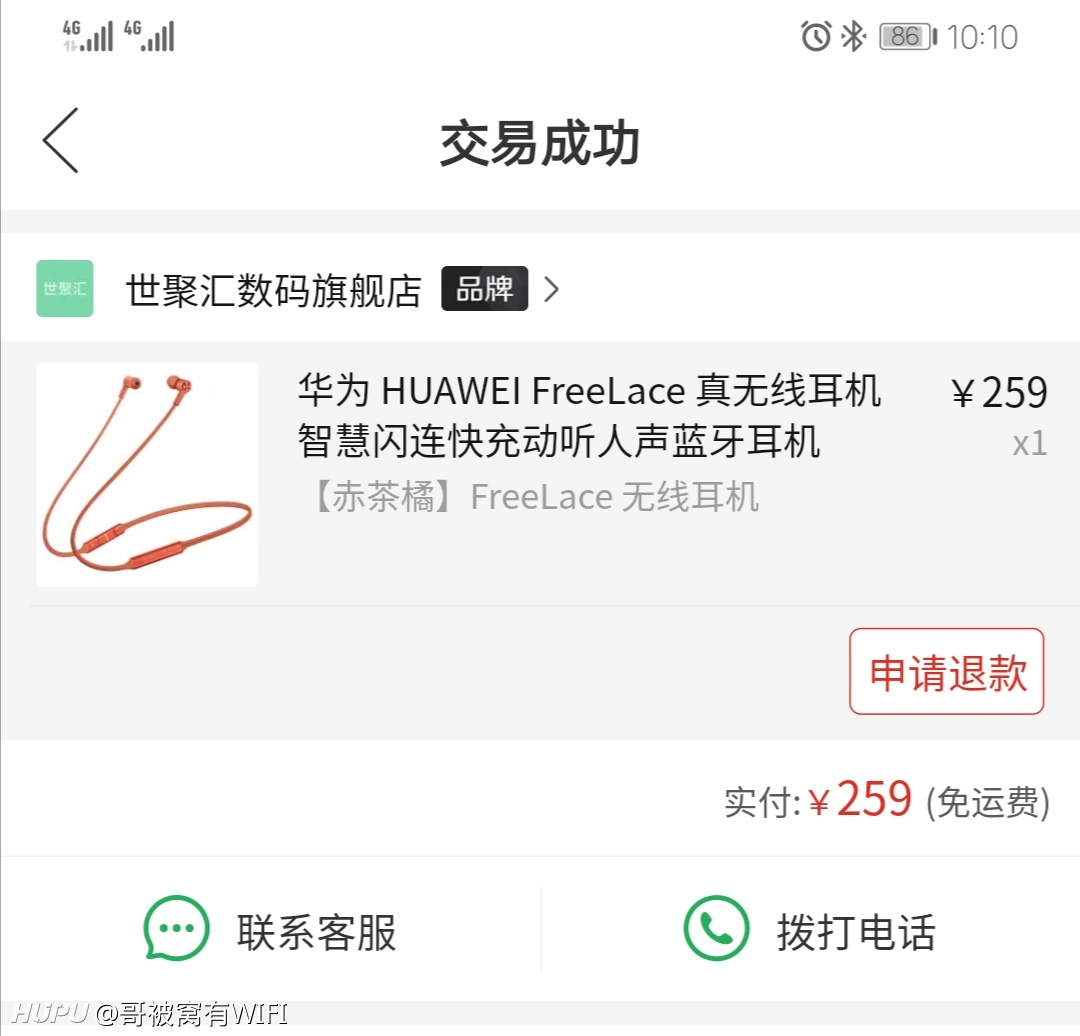Screen dimensions: 1080x1036
Task: Tap the green chat bubble icon
Action: click(x=176, y=929)
